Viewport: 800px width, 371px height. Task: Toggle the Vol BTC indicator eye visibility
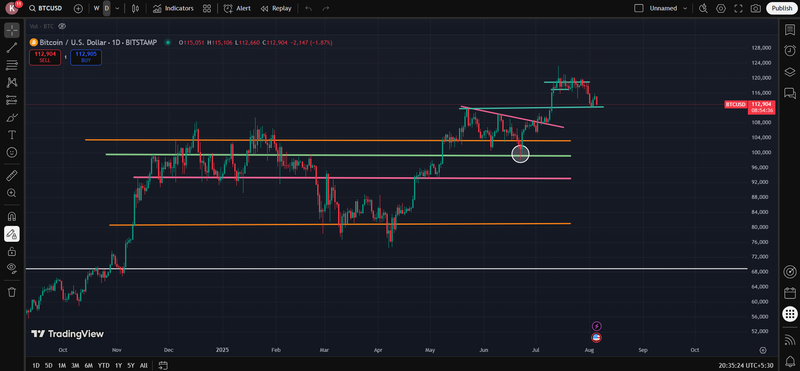(62, 26)
